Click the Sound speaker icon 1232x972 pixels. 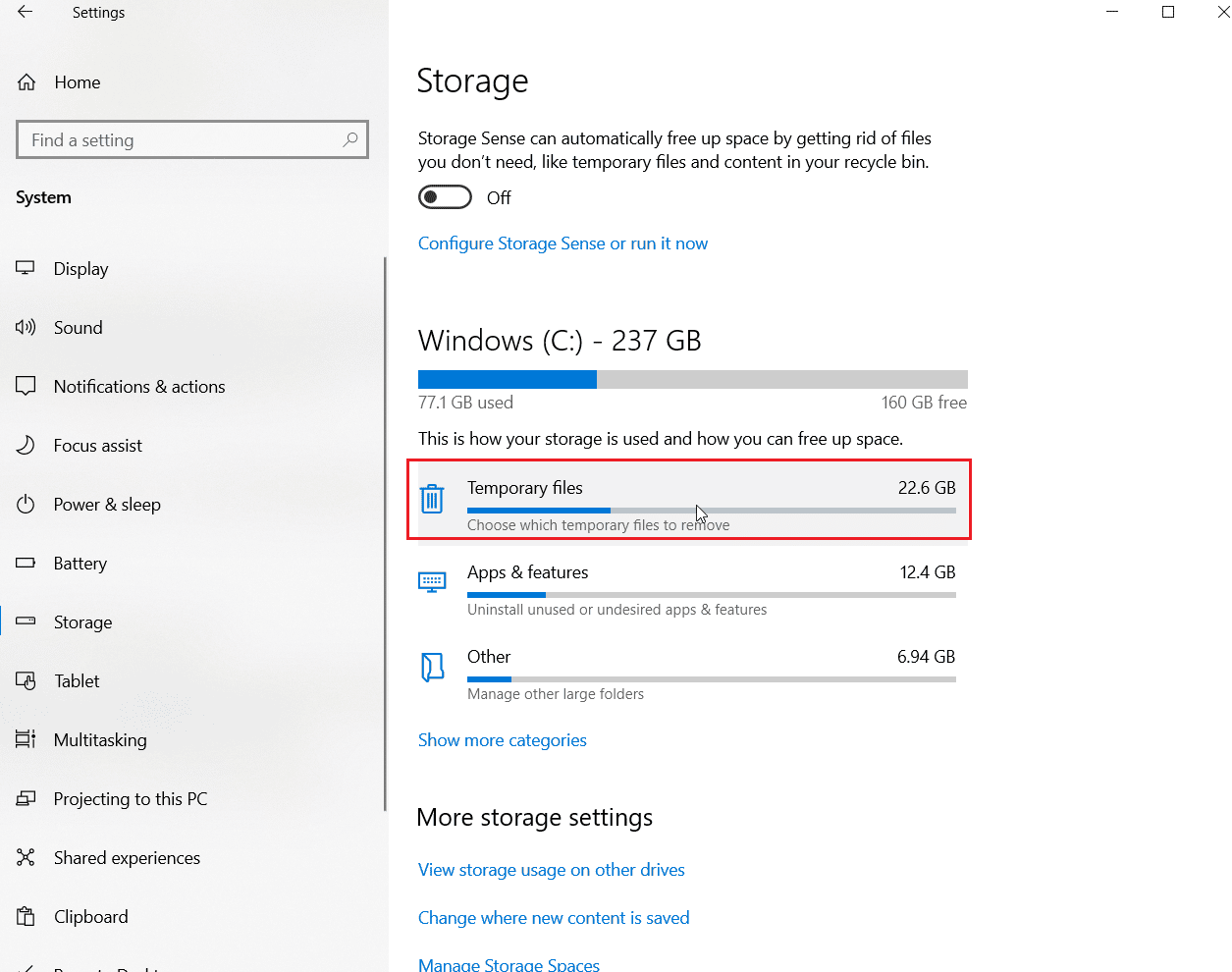click(26, 327)
